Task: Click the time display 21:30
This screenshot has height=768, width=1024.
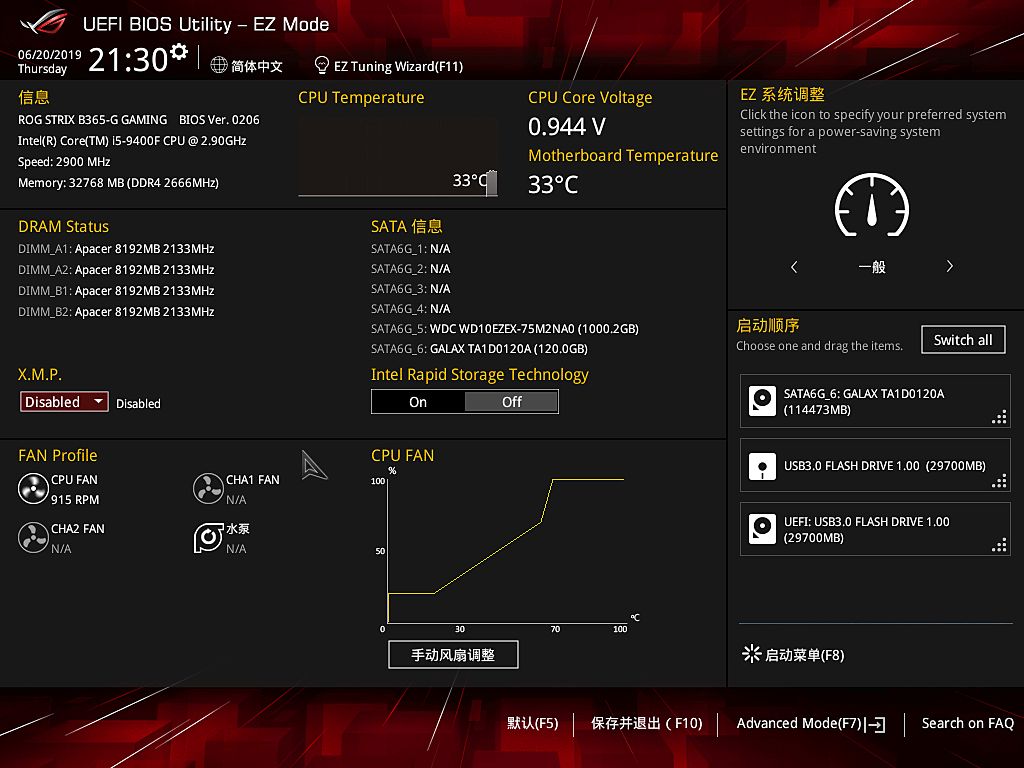Action: pyautogui.click(x=128, y=60)
